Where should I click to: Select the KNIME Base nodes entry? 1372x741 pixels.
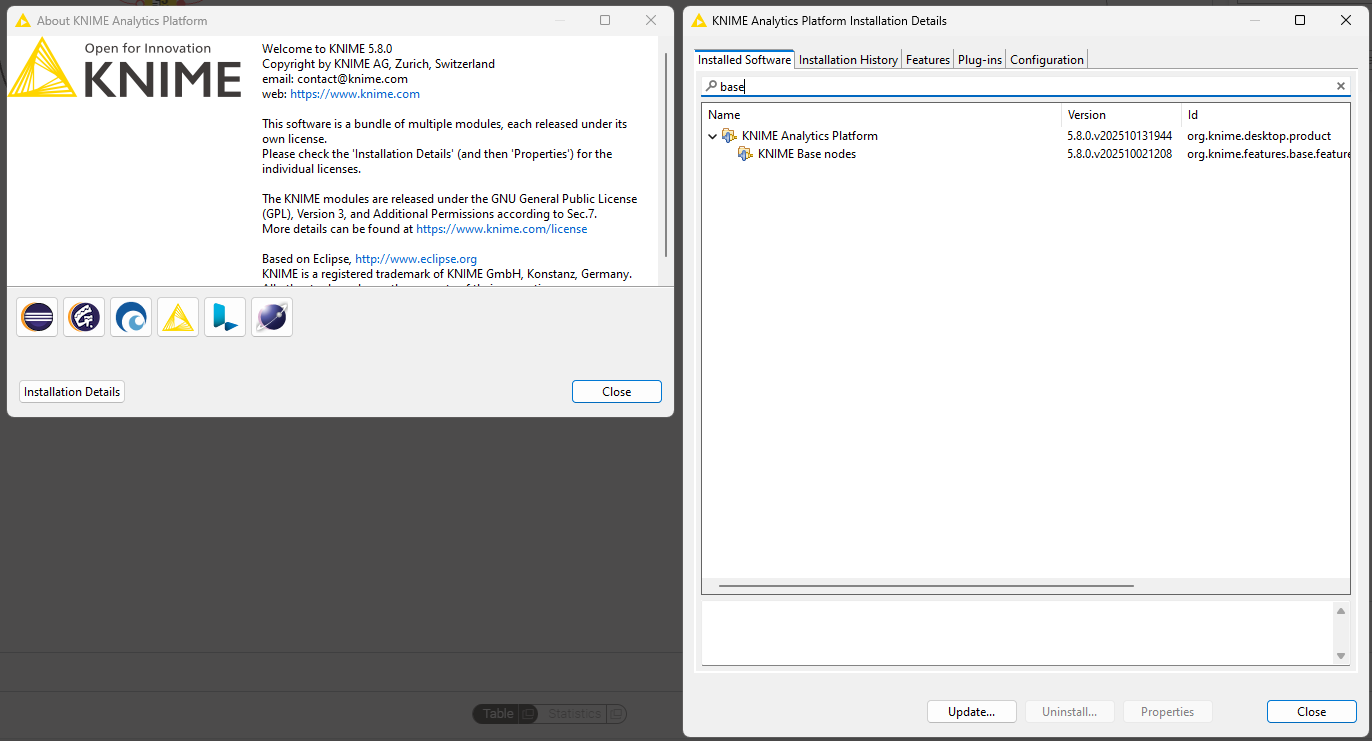(x=806, y=154)
